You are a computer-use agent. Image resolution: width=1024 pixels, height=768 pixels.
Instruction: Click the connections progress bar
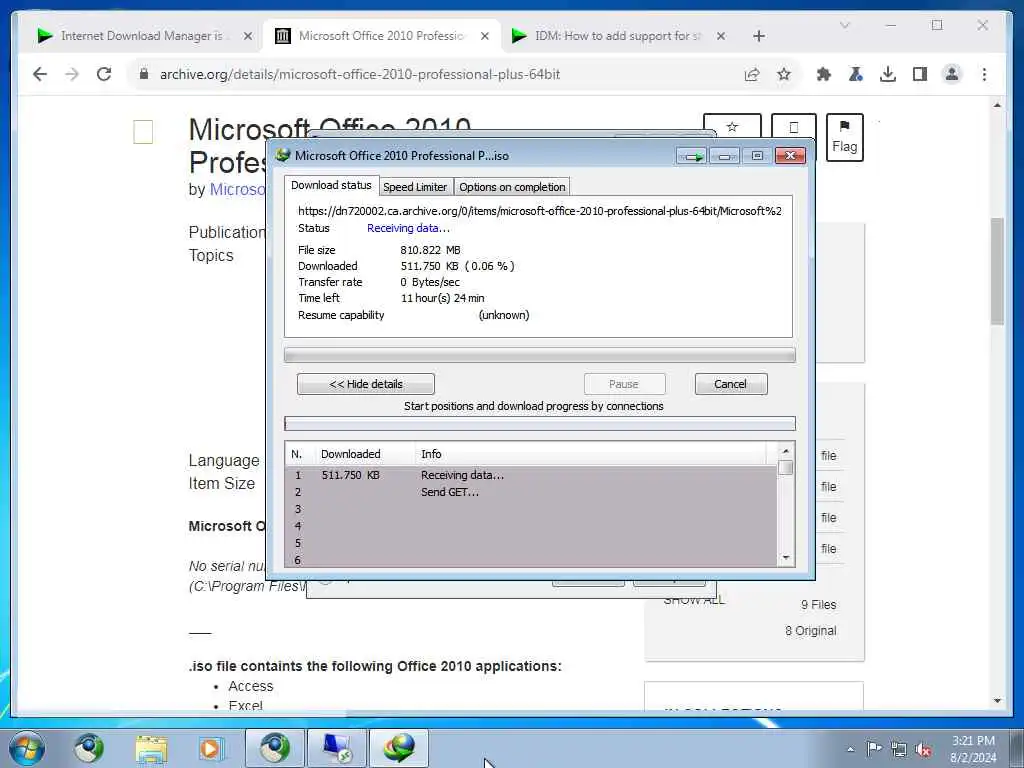point(539,424)
